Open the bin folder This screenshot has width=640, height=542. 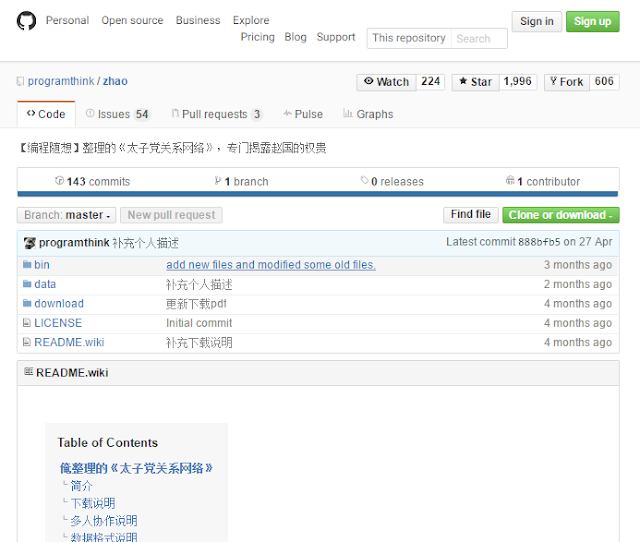[42, 265]
